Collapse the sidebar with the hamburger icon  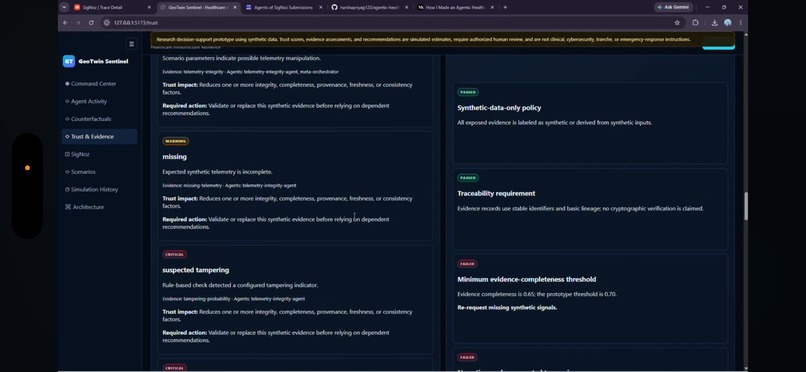click(x=132, y=44)
